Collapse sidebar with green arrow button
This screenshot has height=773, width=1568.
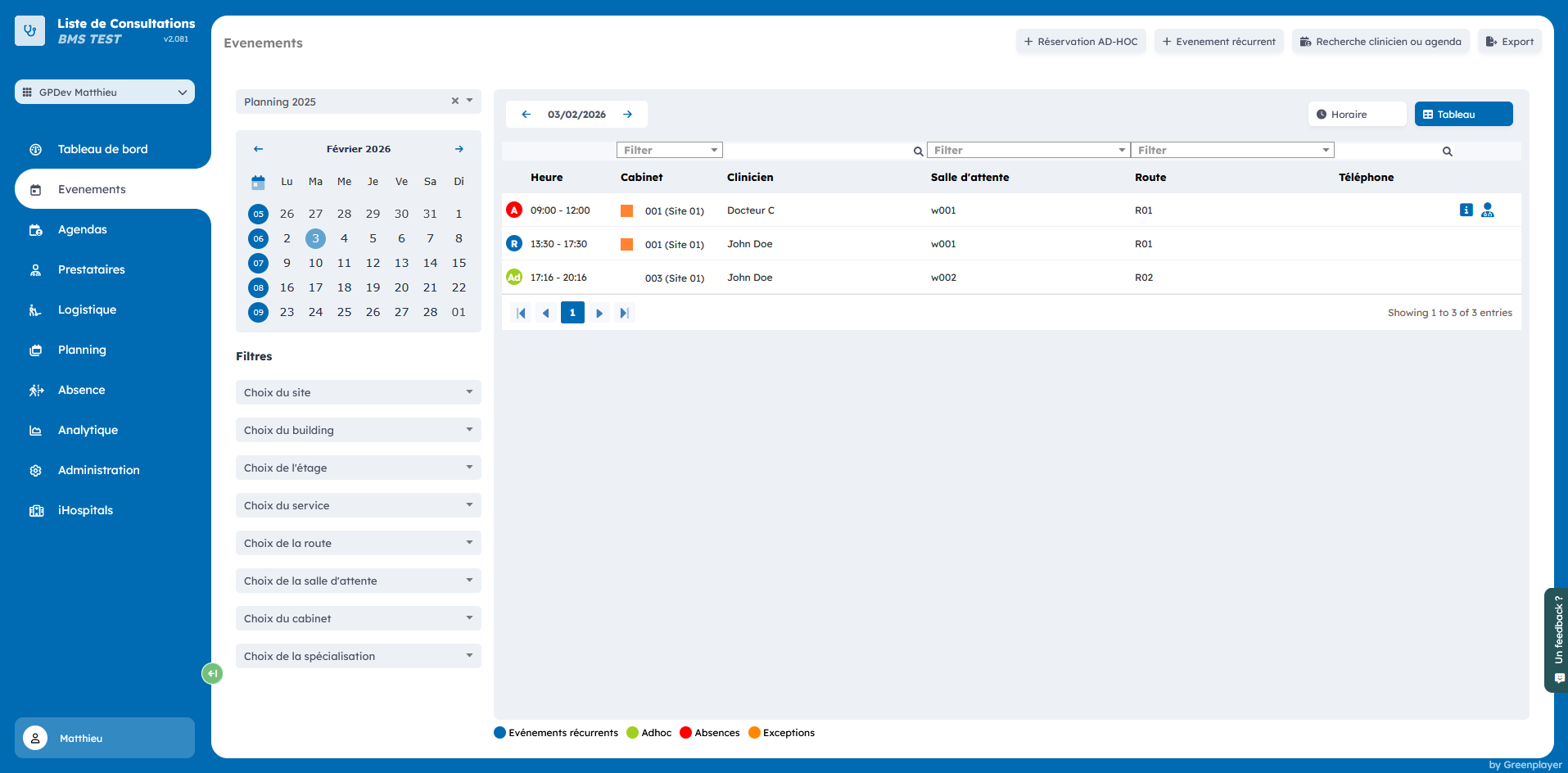pos(212,673)
